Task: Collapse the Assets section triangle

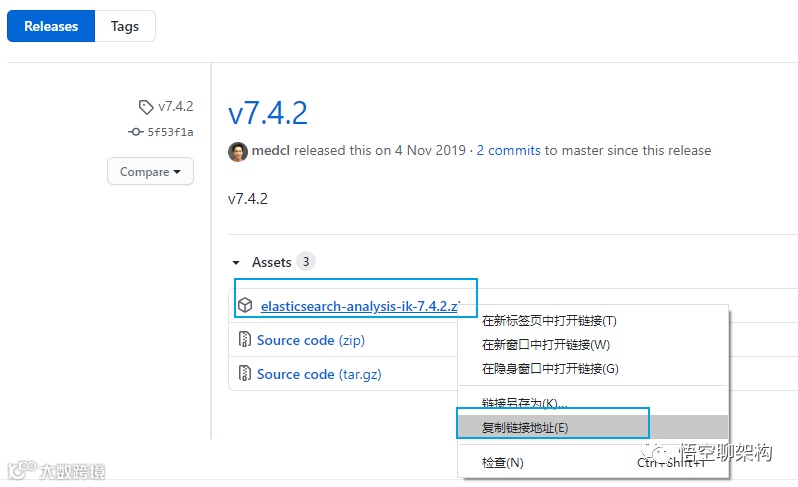Action: (236, 263)
